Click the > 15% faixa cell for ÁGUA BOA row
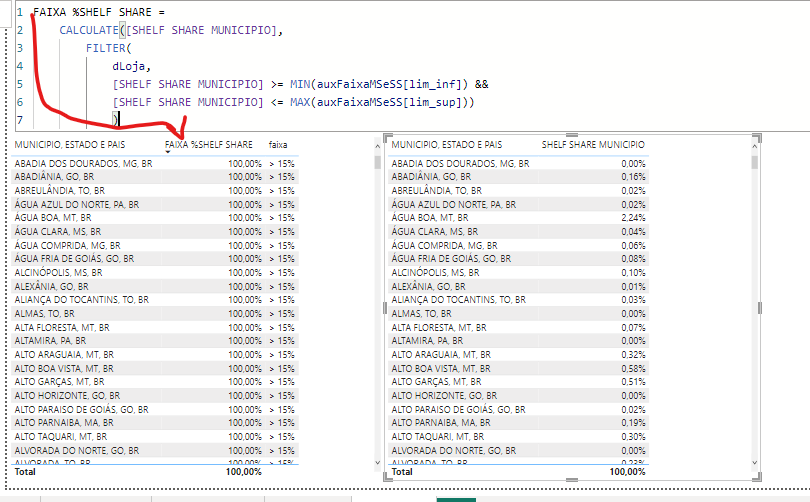Viewport: 810px width, 502px height. coord(282,218)
